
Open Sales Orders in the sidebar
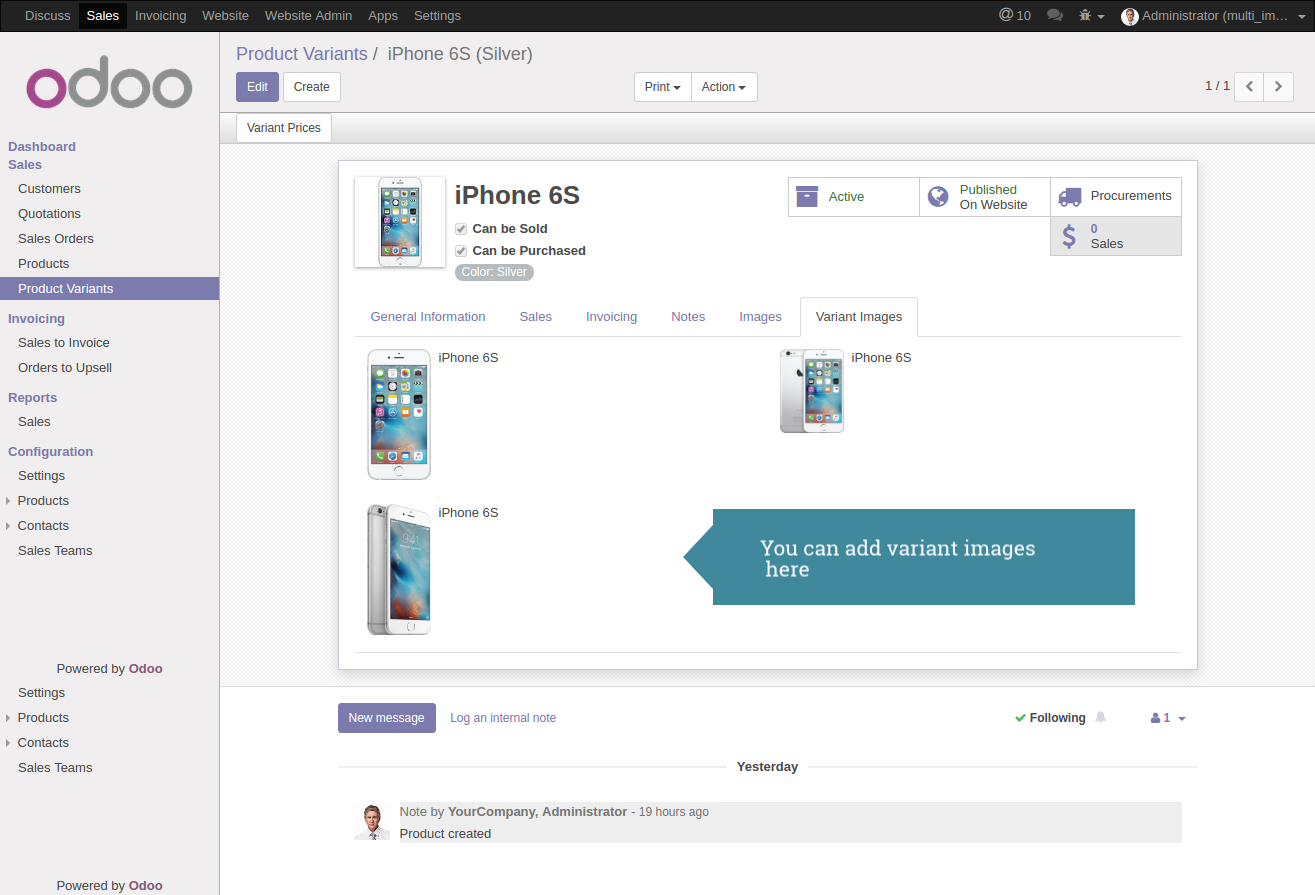click(56, 238)
